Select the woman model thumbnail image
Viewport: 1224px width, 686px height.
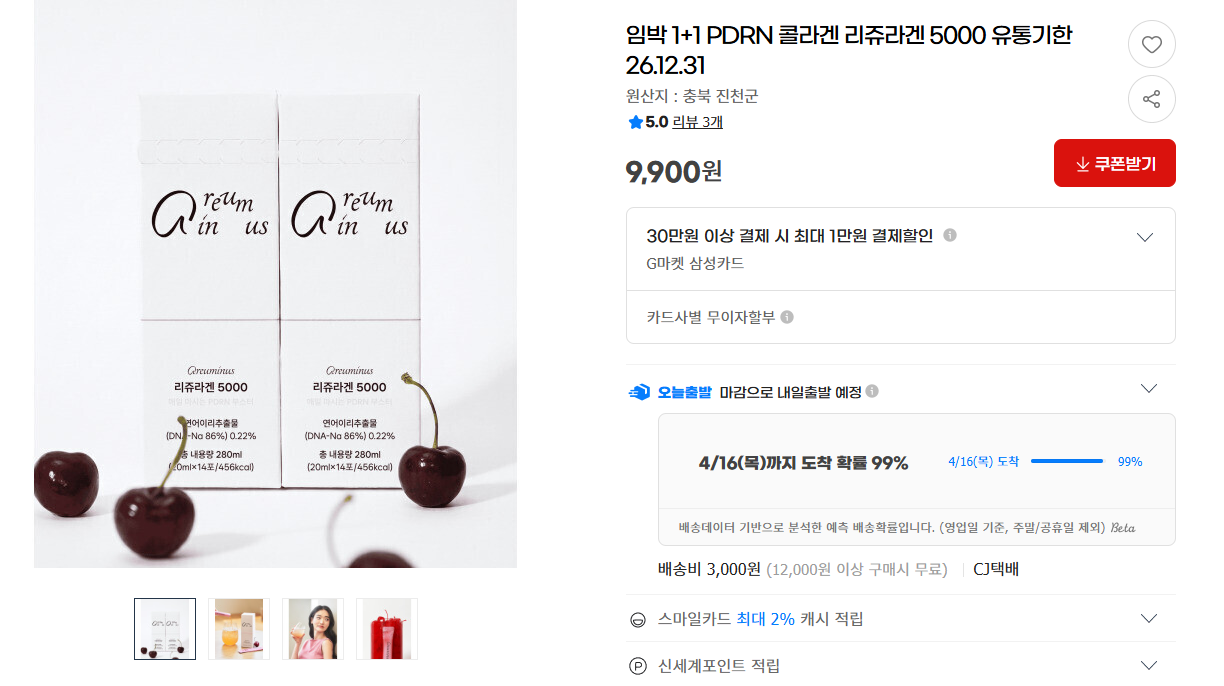[313, 629]
